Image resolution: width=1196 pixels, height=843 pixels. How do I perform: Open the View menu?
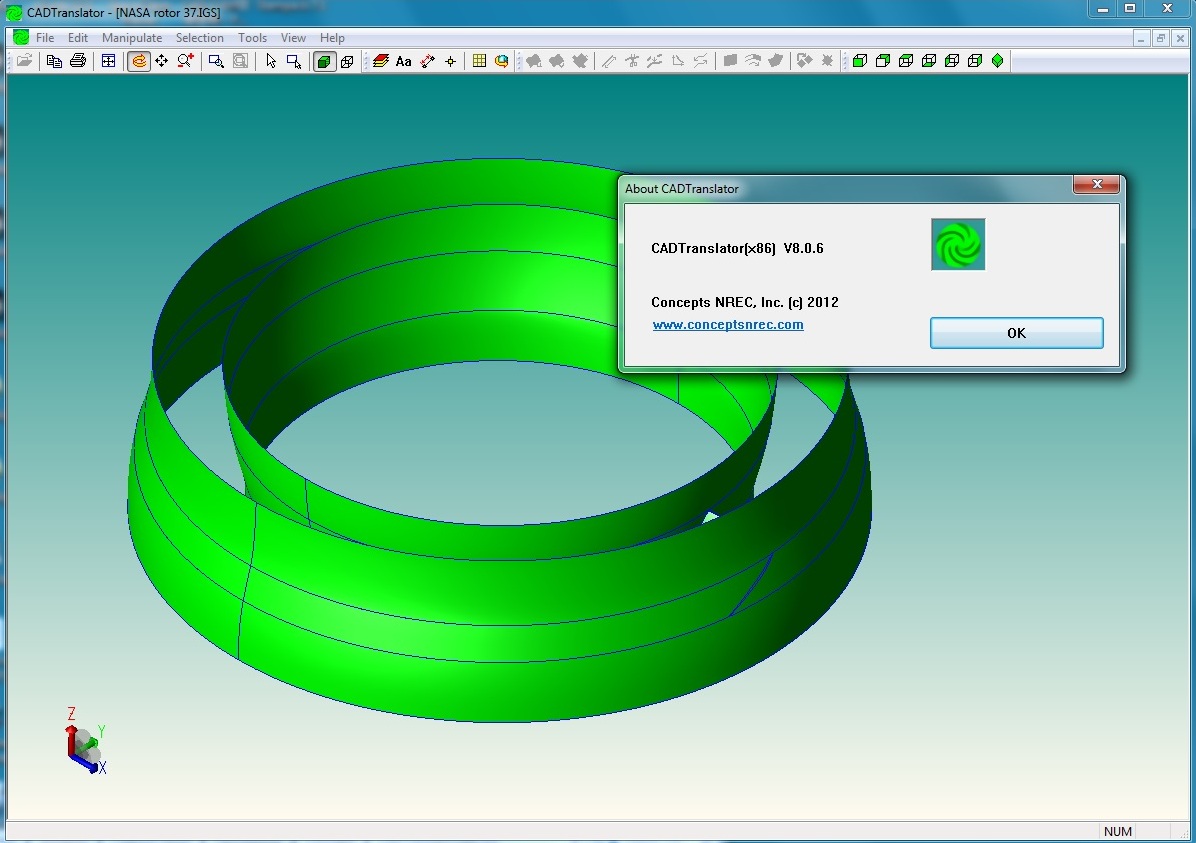tap(293, 37)
